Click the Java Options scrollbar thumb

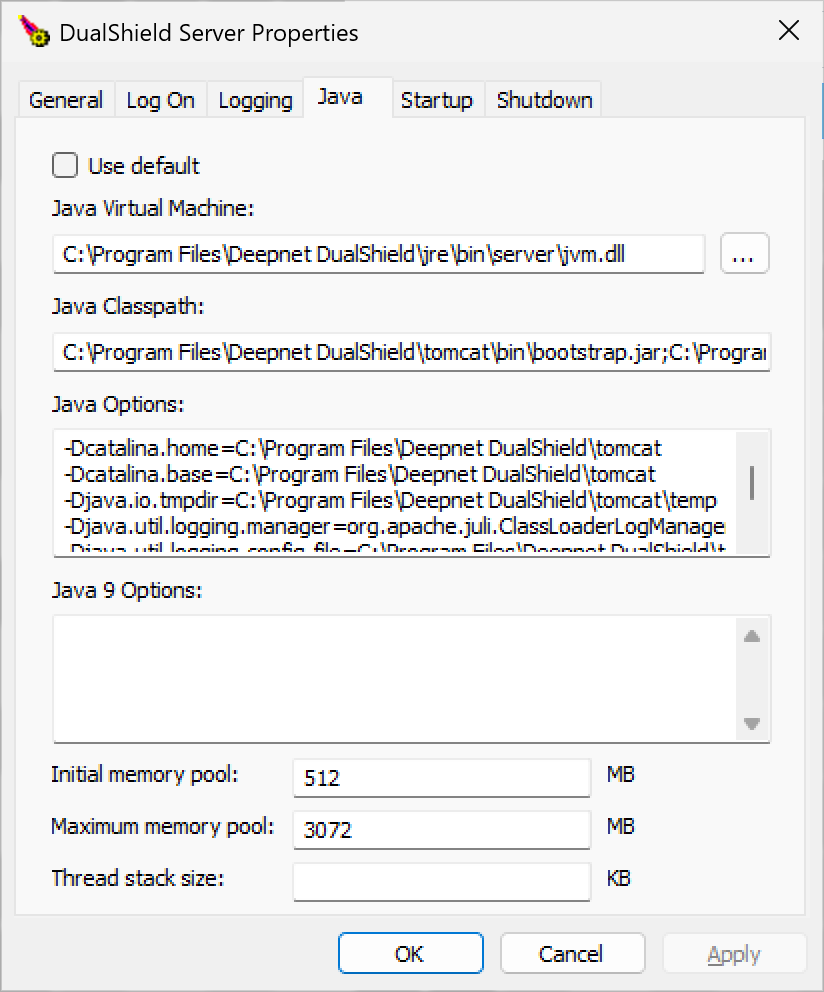point(751,482)
